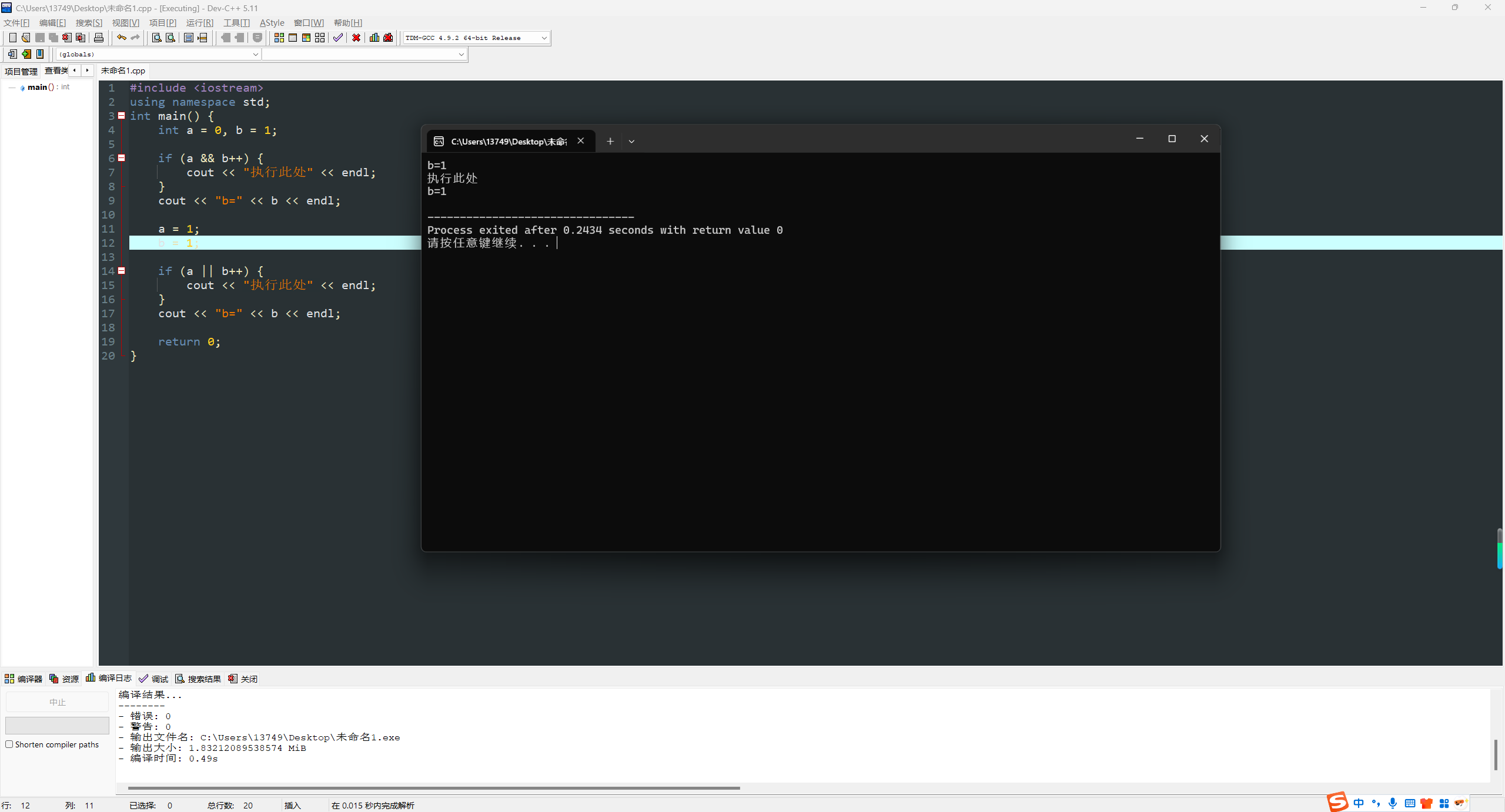Click the Compile grid icon in toolbar
1505x812 pixels.
279,38
